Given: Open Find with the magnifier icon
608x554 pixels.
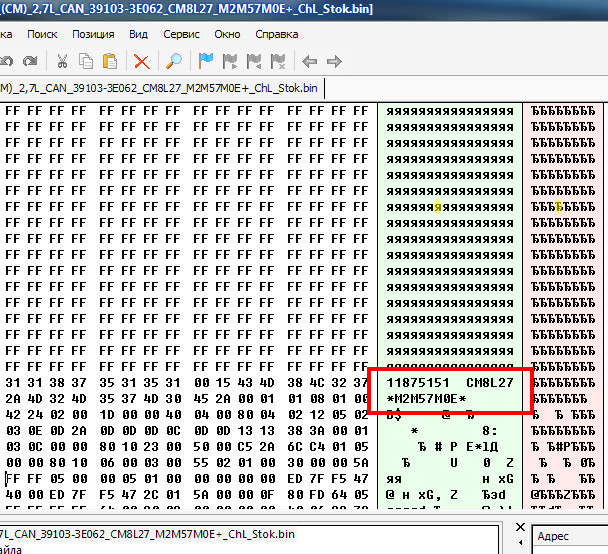Looking at the screenshot, I should [x=173, y=61].
